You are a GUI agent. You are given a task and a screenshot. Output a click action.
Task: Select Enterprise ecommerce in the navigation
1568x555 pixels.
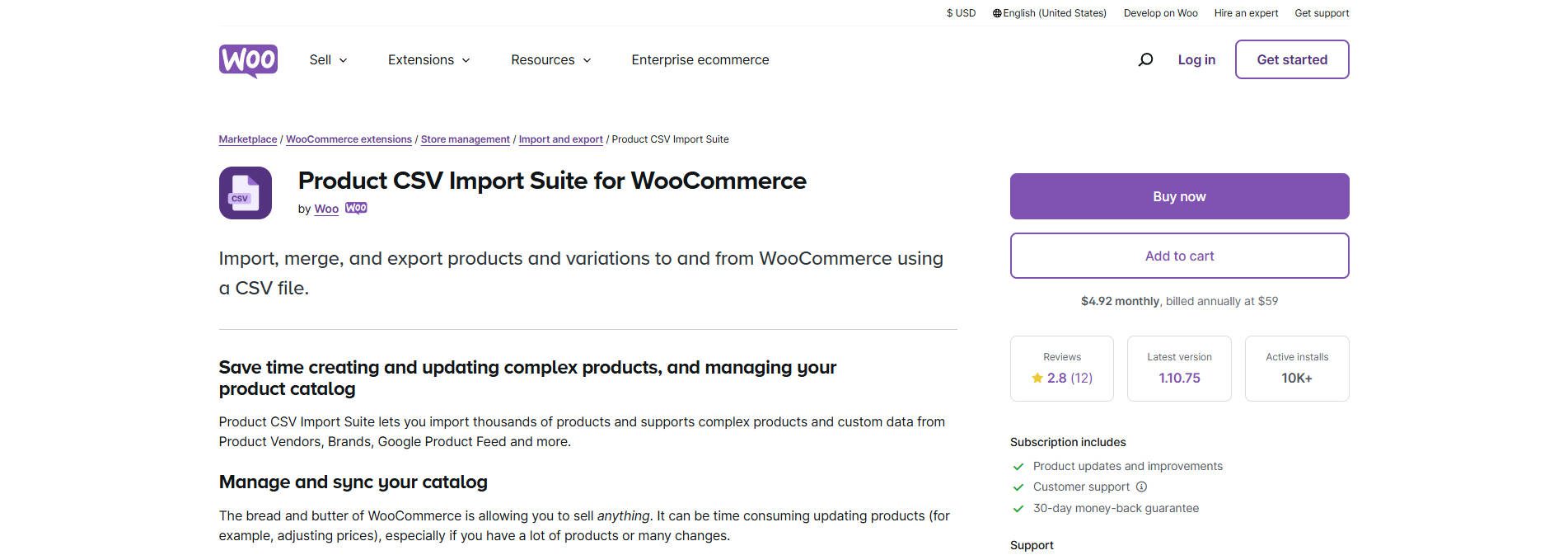pos(700,59)
